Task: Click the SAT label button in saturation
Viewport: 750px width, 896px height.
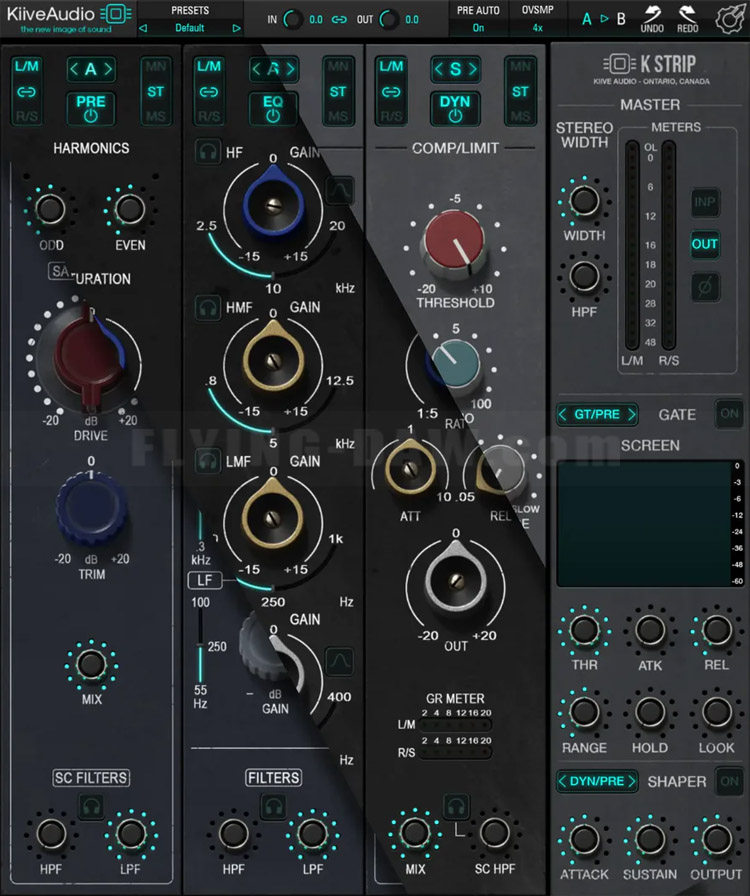Action: pyautogui.click(x=61, y=271)
